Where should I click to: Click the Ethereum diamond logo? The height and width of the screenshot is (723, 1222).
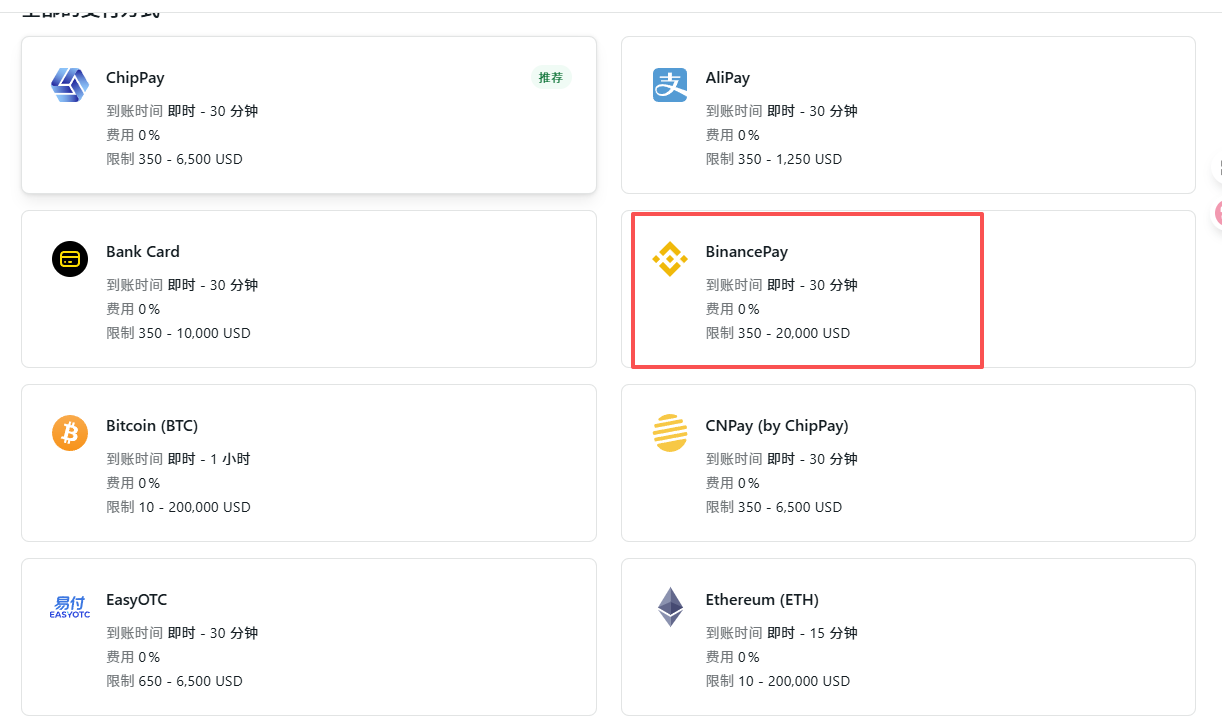670,607
